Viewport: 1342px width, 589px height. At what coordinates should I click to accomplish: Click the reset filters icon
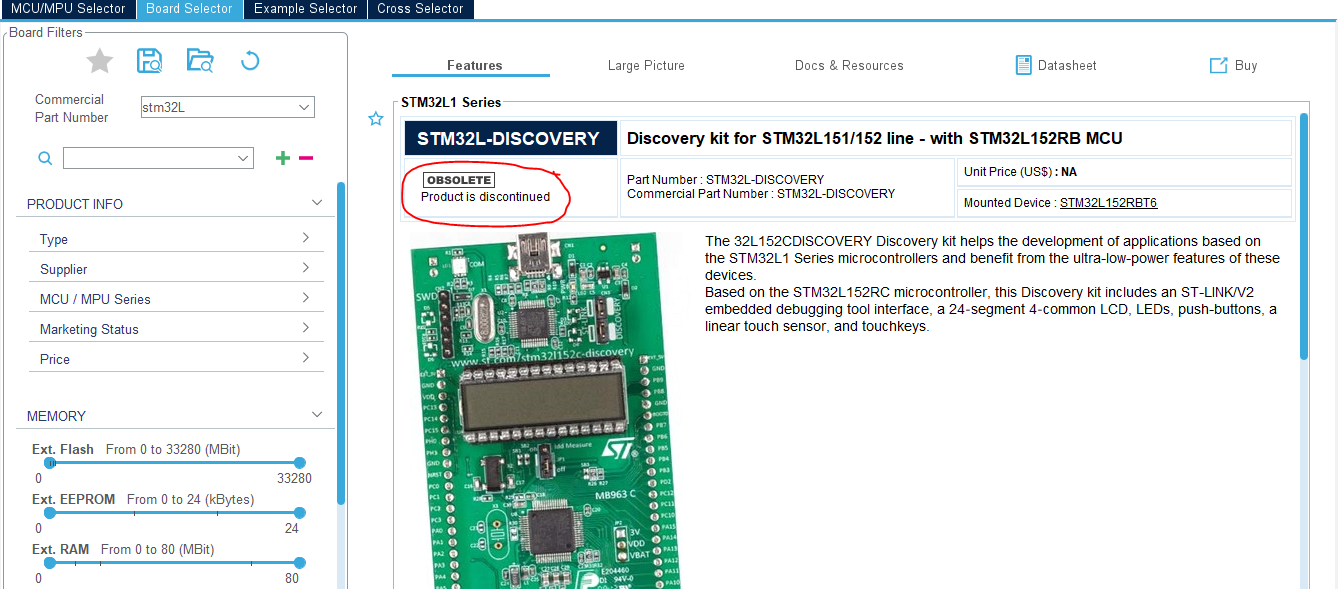point(249,61)
